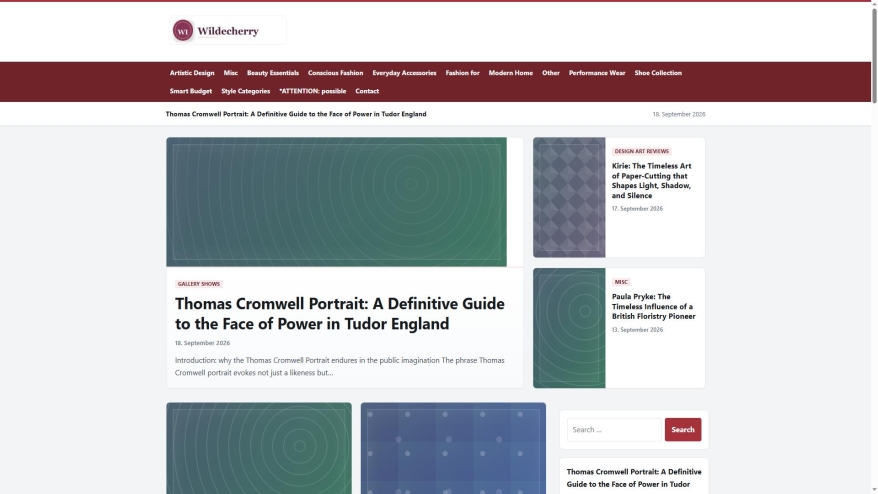Open the Fashion for menu item
Screen dimensions: 878x494
pyautogui.click(x=463, y=73)
